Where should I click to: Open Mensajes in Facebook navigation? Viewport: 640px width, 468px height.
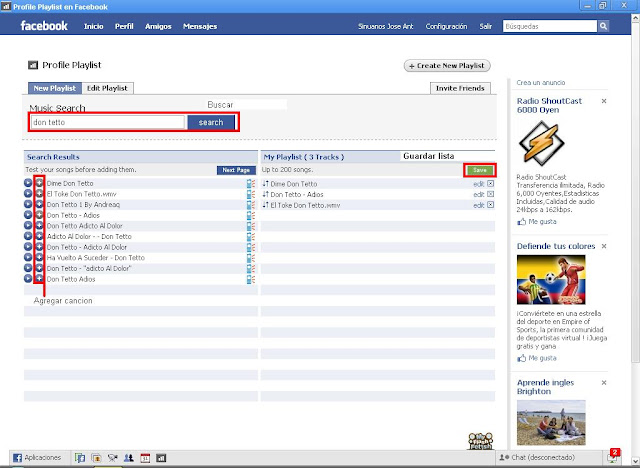coord(200,26)
